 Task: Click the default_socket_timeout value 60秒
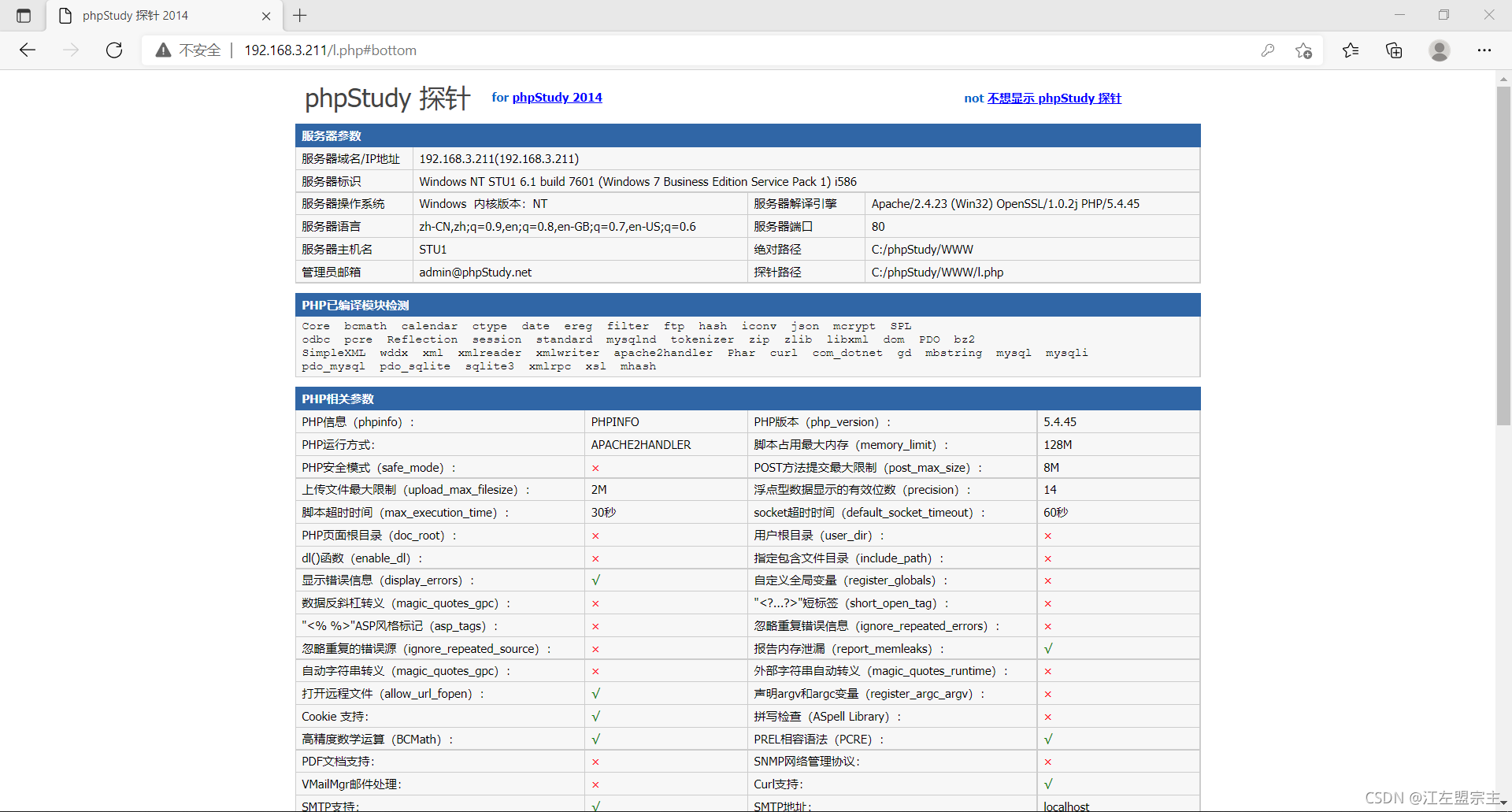pos(1055,513)
